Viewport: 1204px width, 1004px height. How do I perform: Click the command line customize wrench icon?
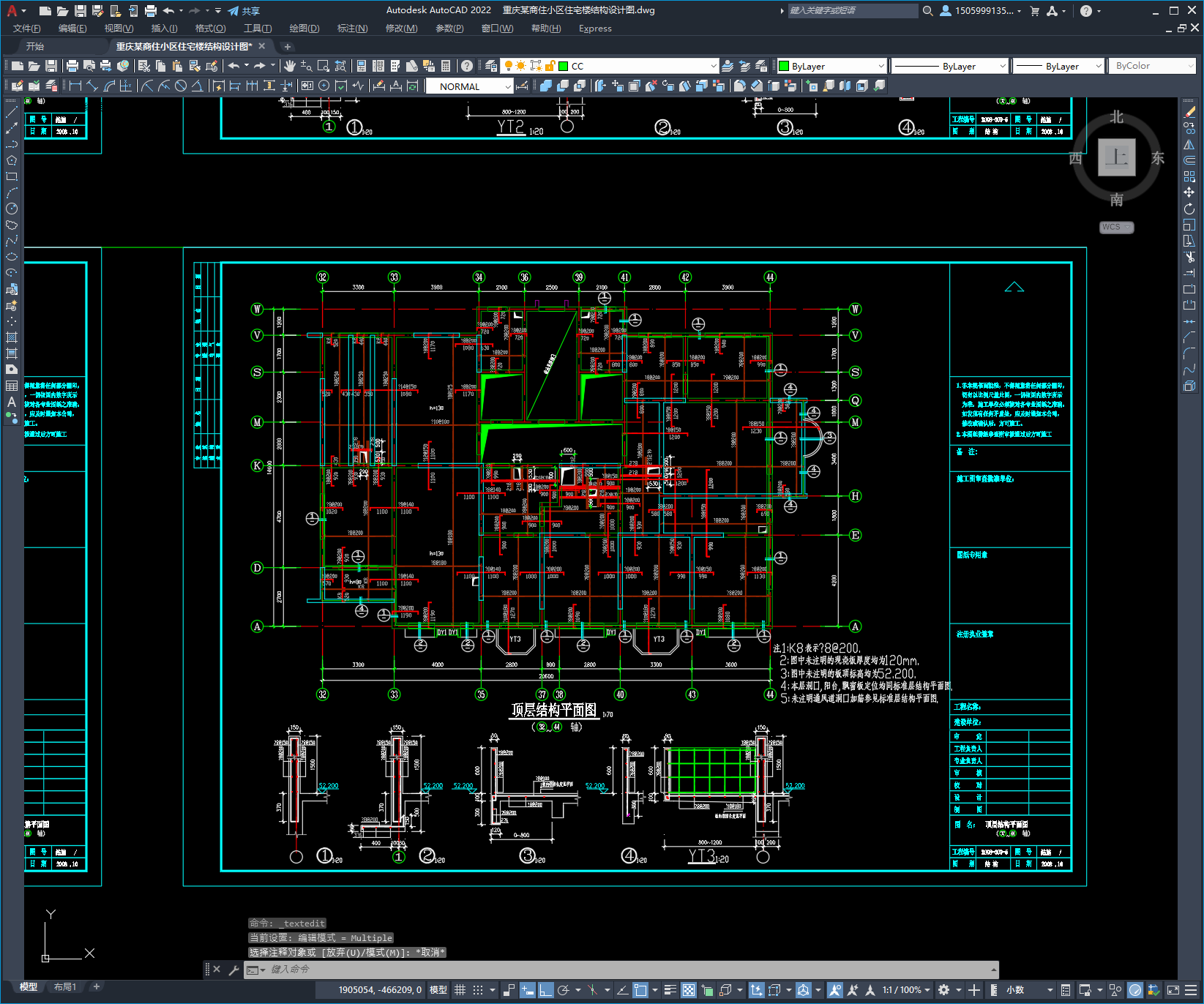pyautogui.click(x=234, y=970)
